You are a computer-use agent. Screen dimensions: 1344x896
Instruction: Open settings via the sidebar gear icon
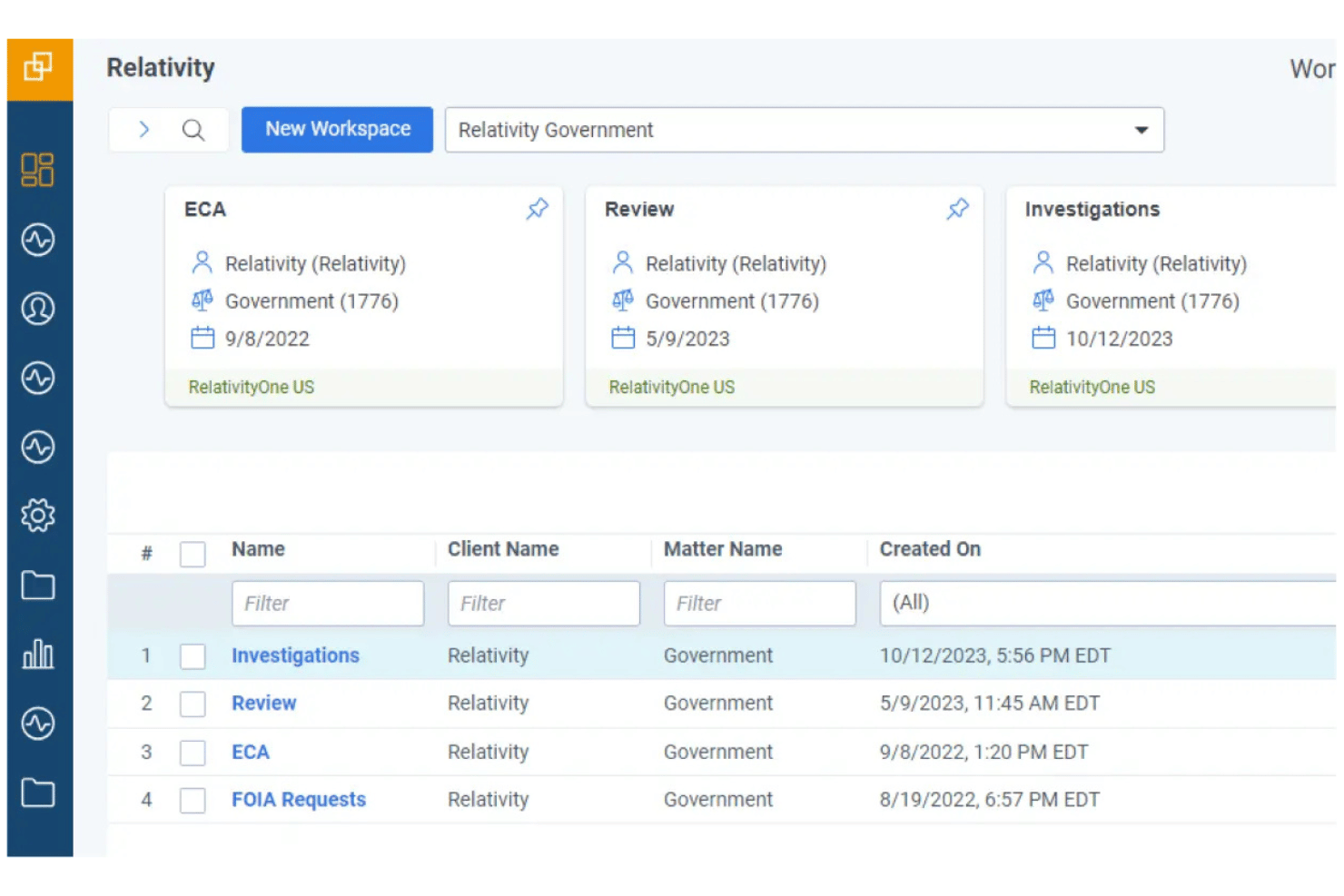38,516
